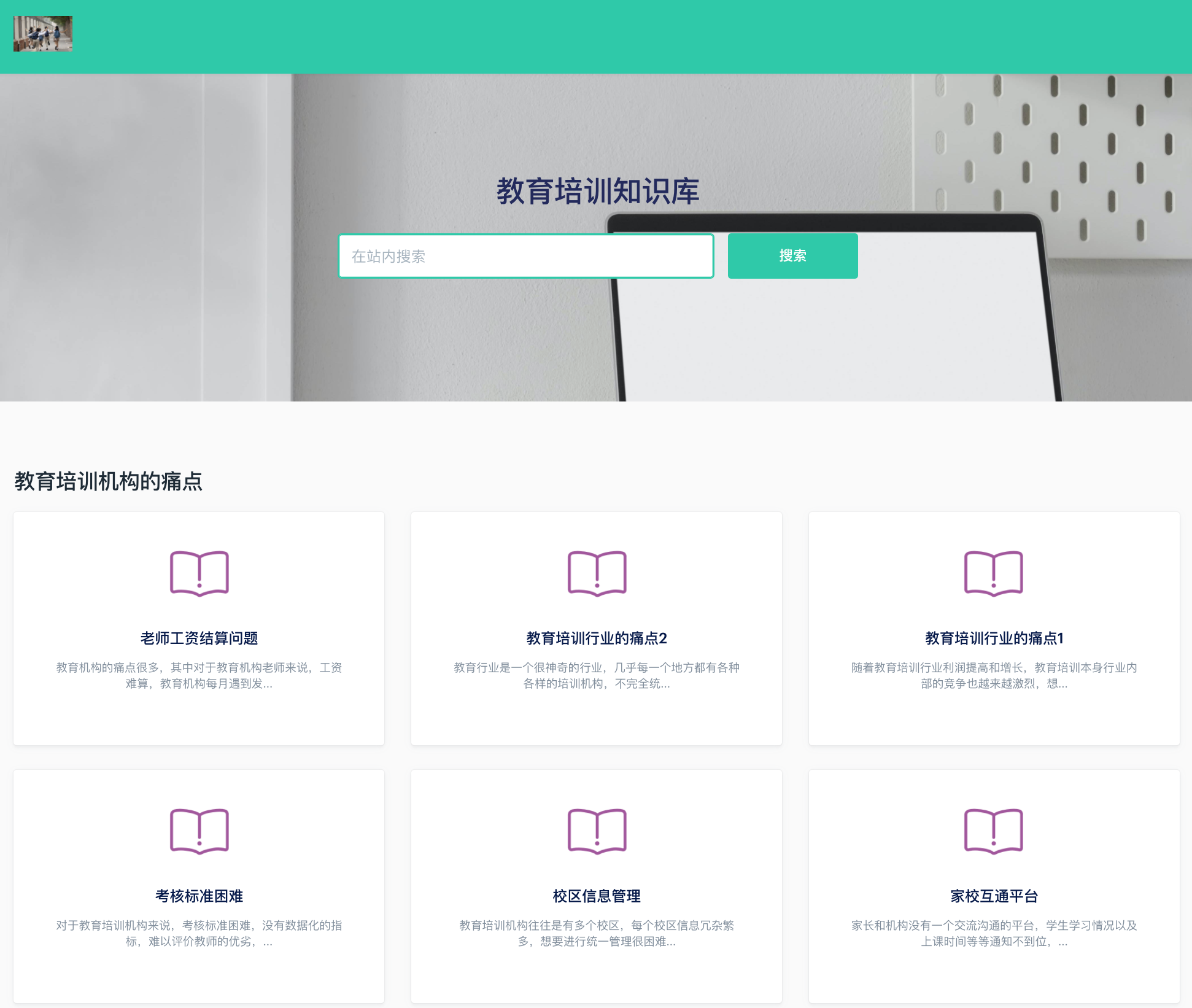
Task: Open the 校区信息管理 article title
Action: 597,896
